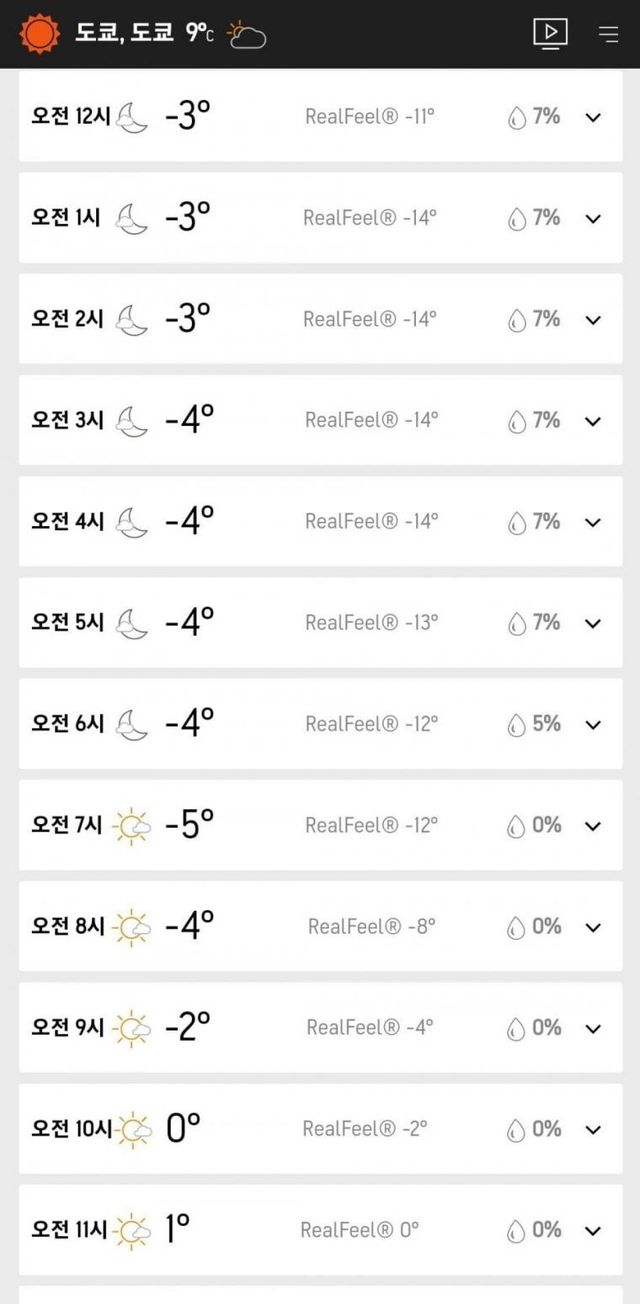Click the 7% precipitation value at 오전 2시

tap(546, 318)
